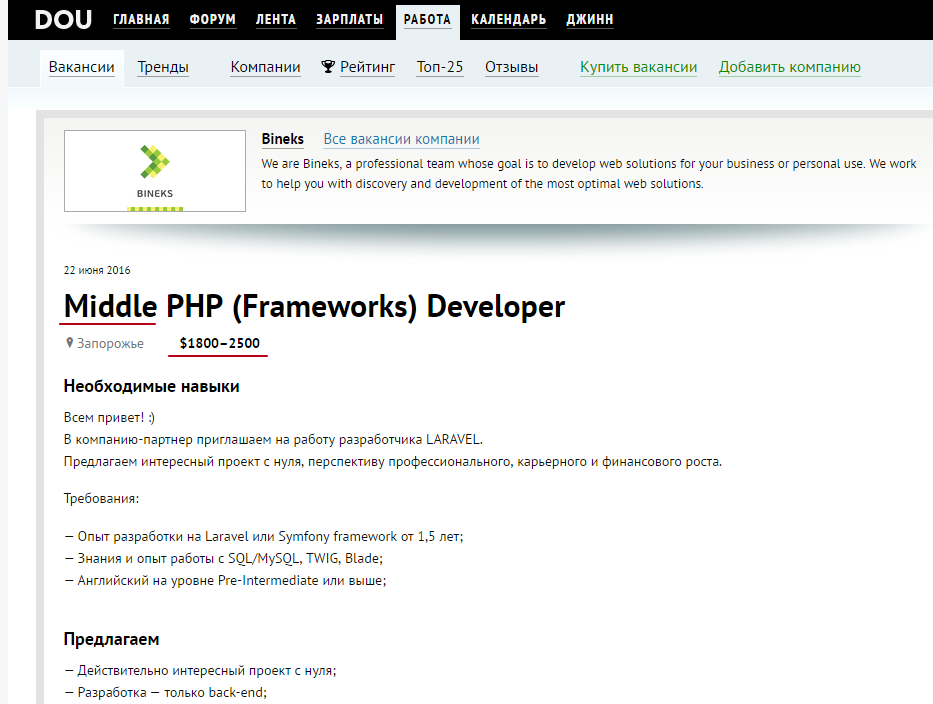This screenshot has width=933, height=704.
Task: Click the Купить вакансии link
Action: click(x=638, y=67)
